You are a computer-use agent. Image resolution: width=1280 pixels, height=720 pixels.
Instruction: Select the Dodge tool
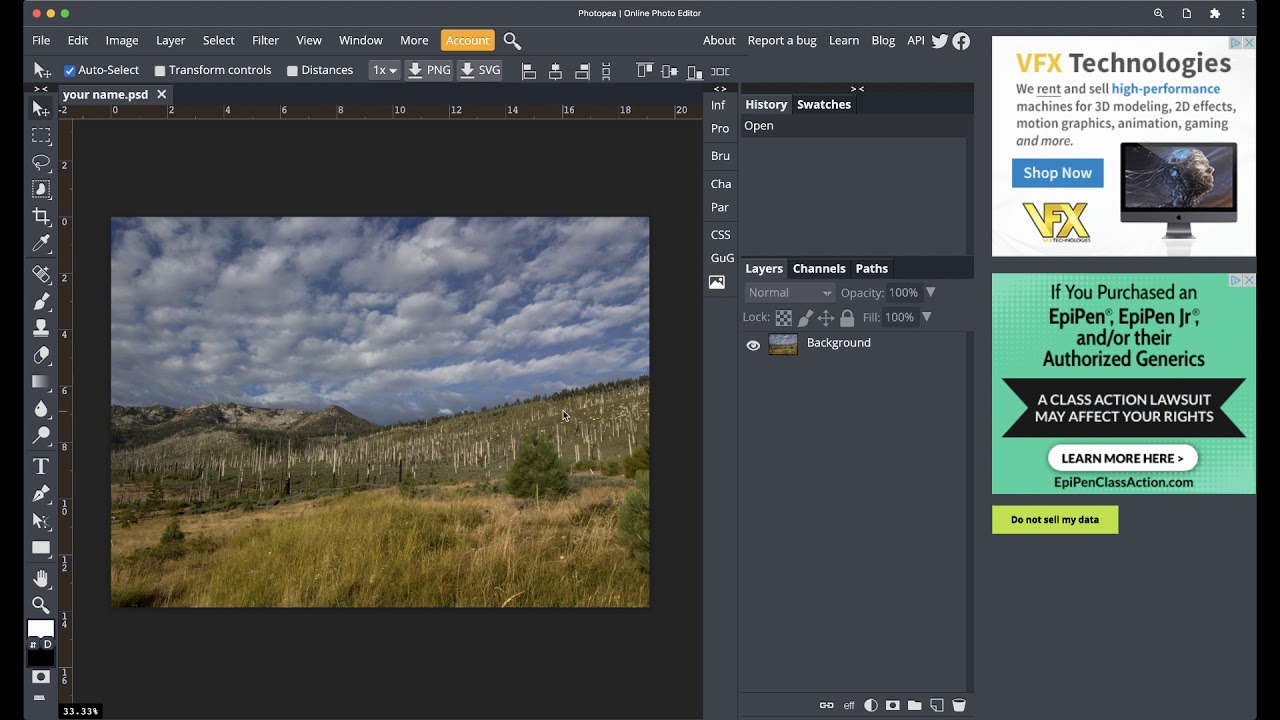click(x=41, y=435)
